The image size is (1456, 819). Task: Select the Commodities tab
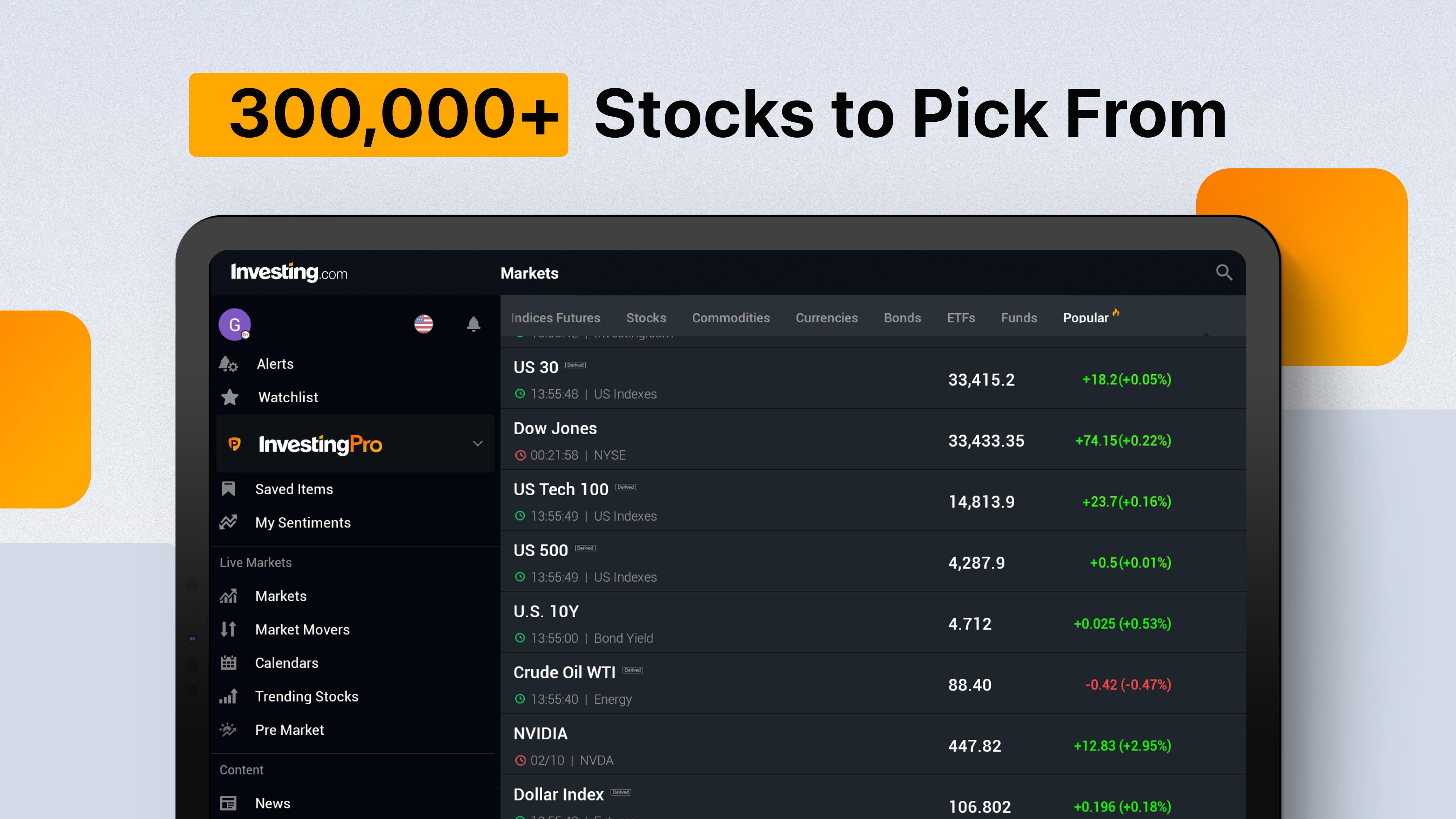[x=731, y=318]
